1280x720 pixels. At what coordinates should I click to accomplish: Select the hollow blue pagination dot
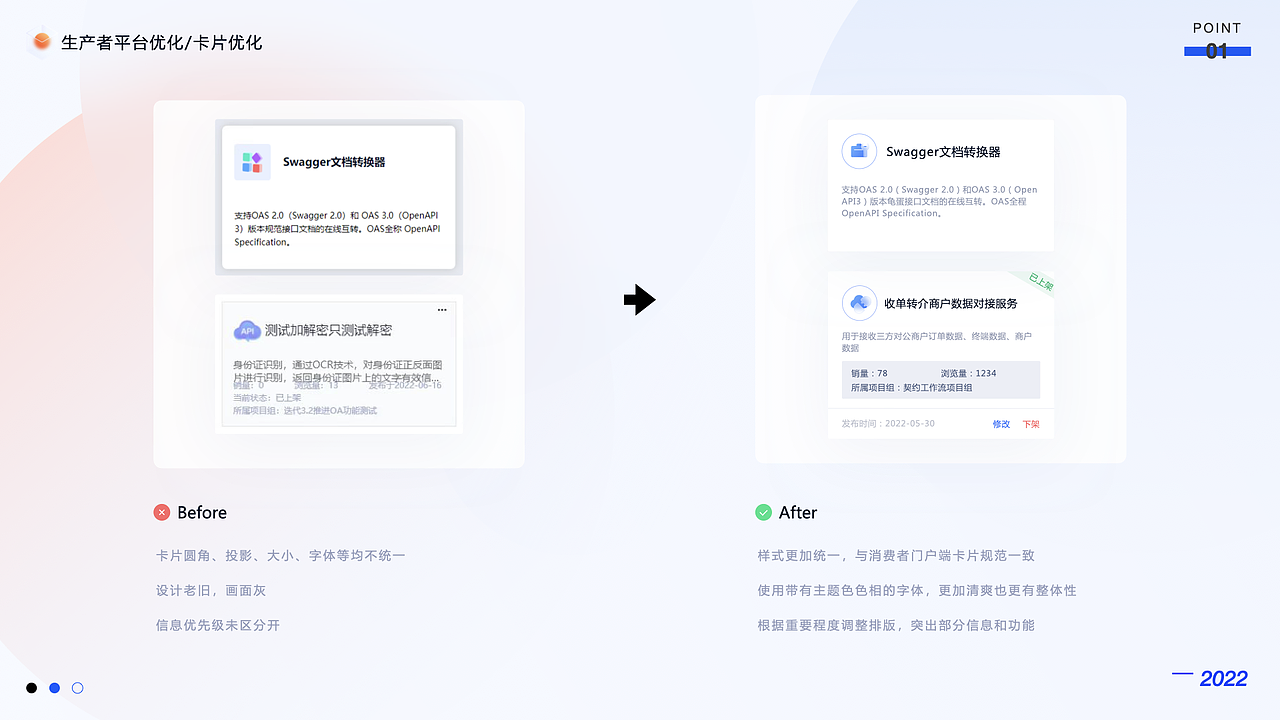coord(78,688)
